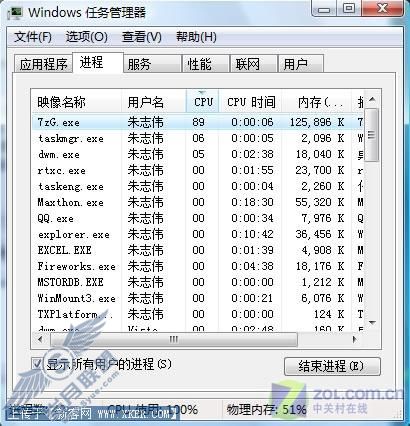This screenshot has height=426, width=410.
Task: Switch to the 性能 tab
Action: [206, 64]
